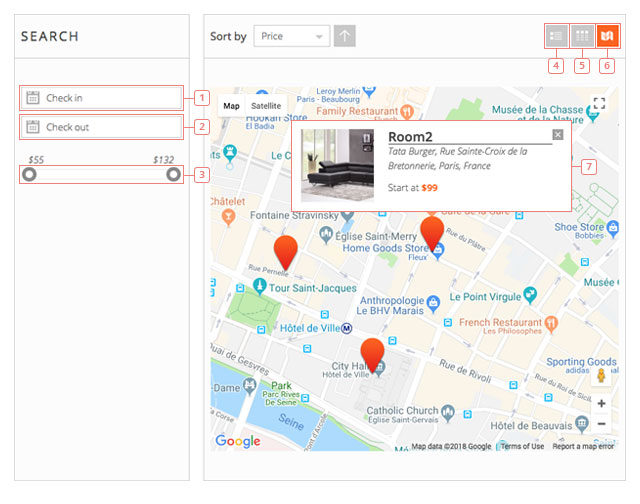Click the Street View pegman icon

tap(601, 375)
